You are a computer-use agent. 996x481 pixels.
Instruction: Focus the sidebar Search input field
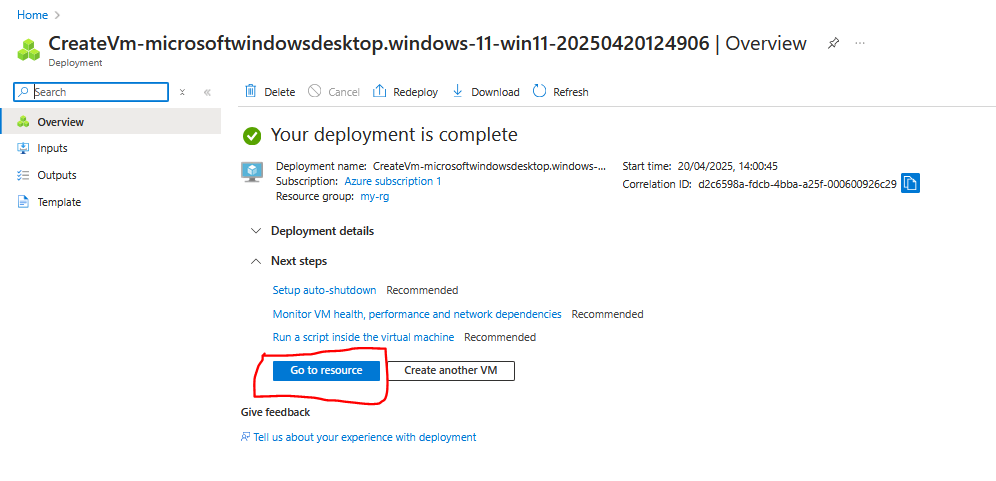(91, 92)
